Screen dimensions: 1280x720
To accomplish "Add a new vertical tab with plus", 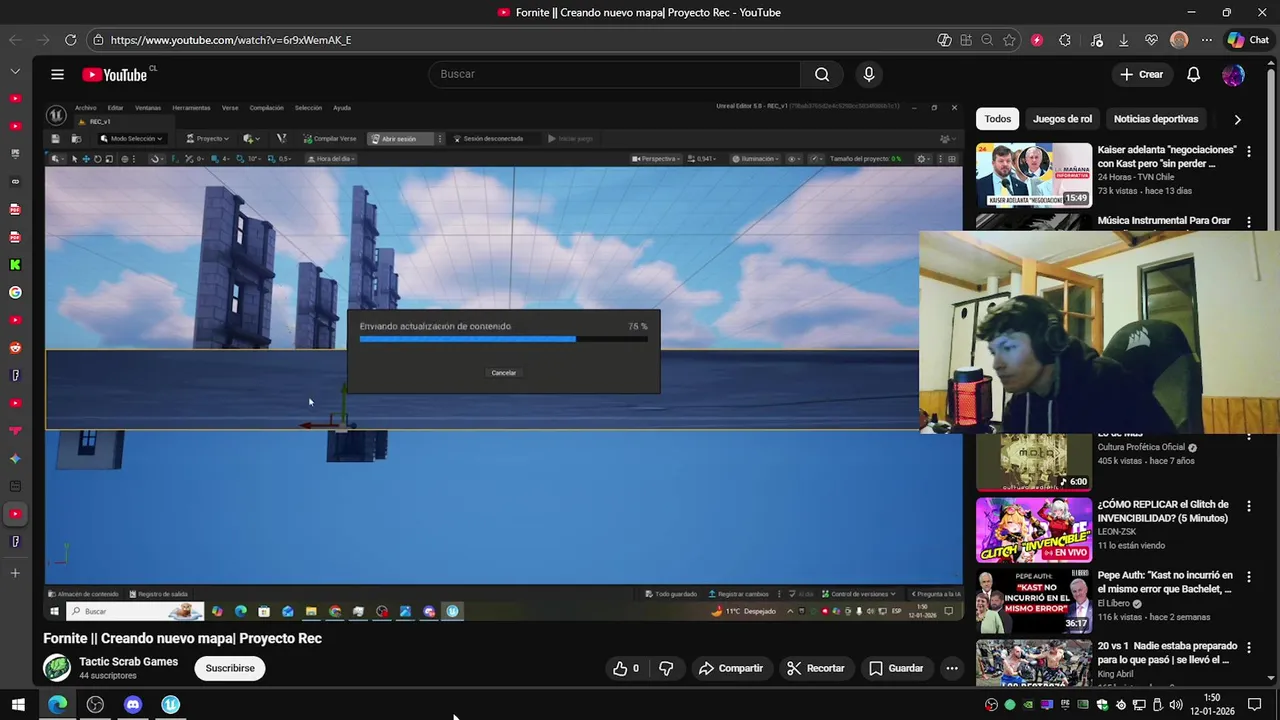I will [15, 573].
